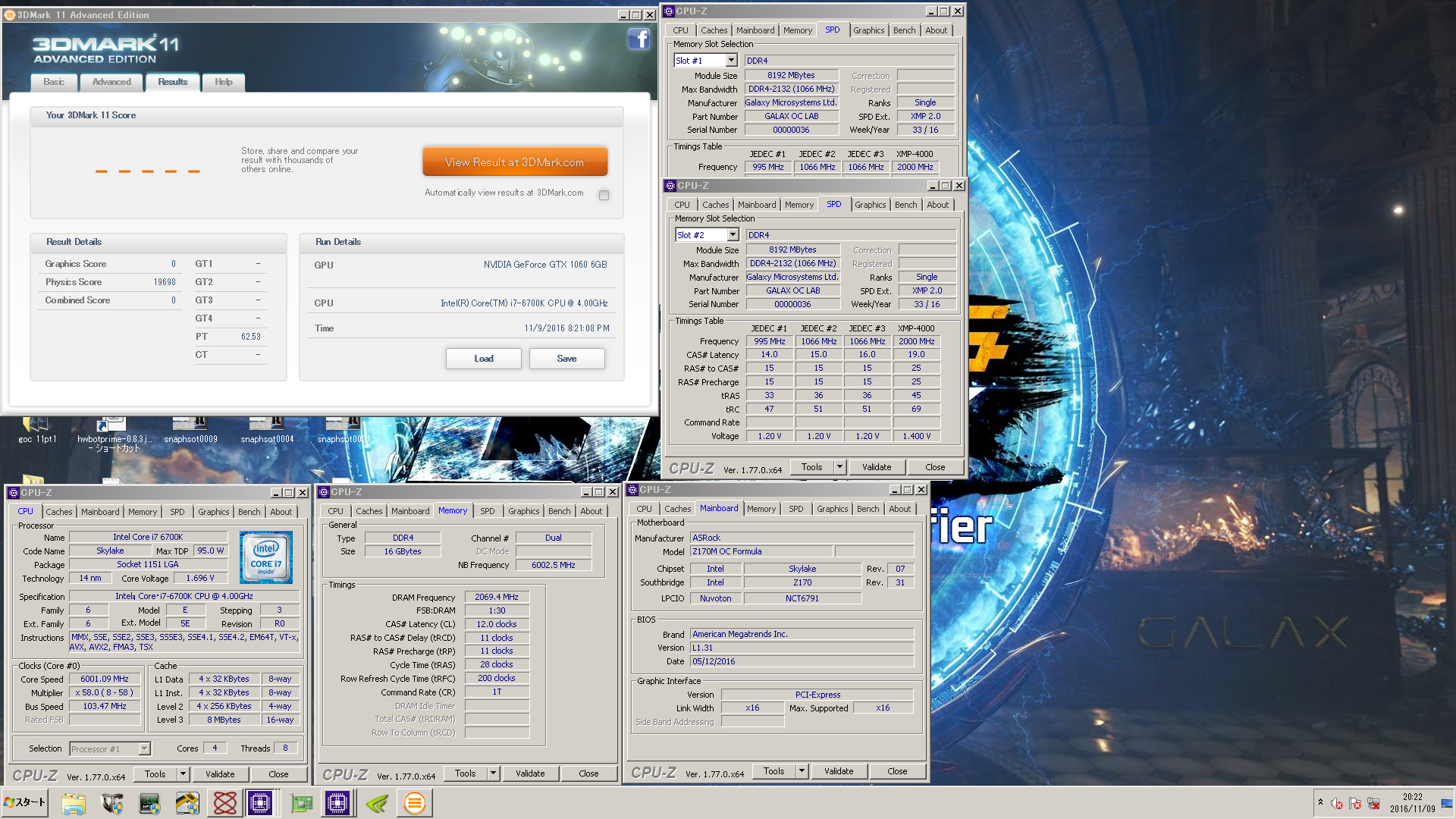Open Tools dropdown arrow in SPD window
Image resolution: width=1456 pixels, height=819 pixels.
tap(839, 467)
